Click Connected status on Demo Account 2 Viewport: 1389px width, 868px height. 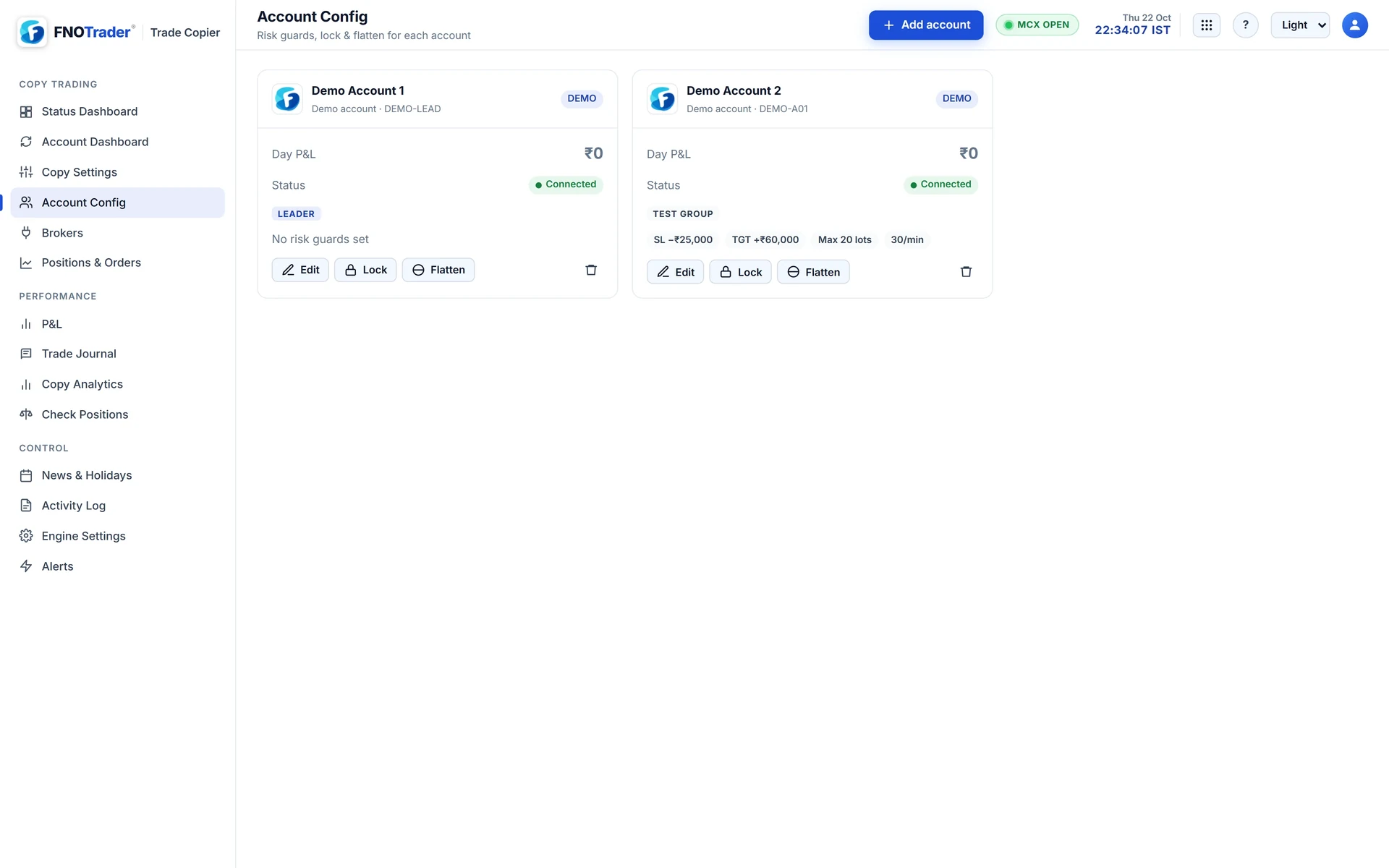coord(940,184)
